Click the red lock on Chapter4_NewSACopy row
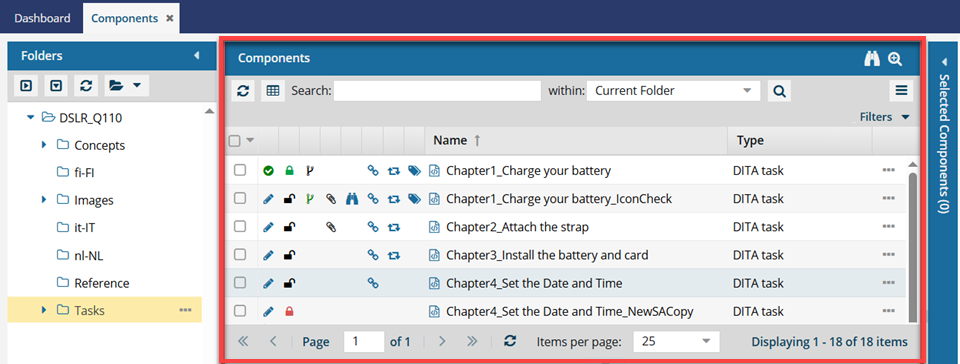960x364 pixels. click(290, 311)
